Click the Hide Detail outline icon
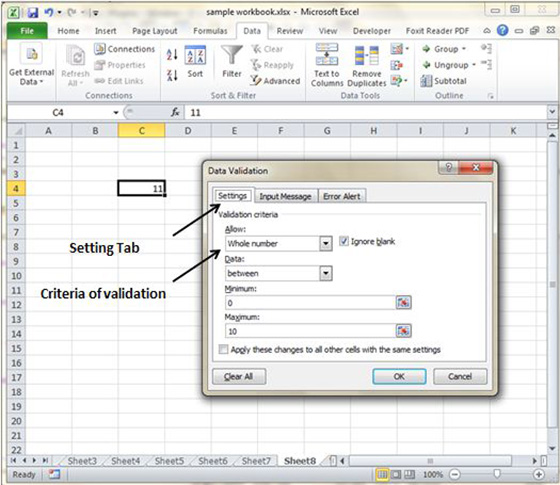The height and width of the screenshot is (485, 560). (486, 65)
